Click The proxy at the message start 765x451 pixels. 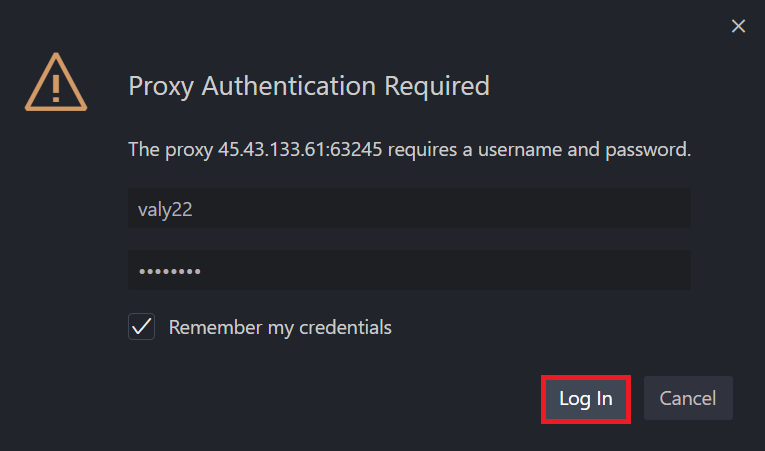(170, 150)
